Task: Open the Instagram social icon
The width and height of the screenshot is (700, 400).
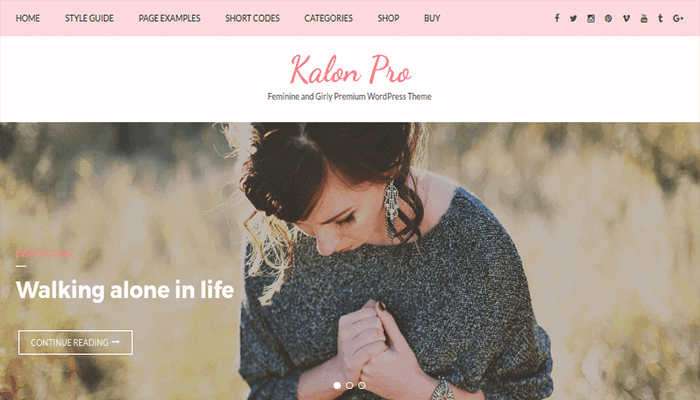Action: tap(591, 18)
